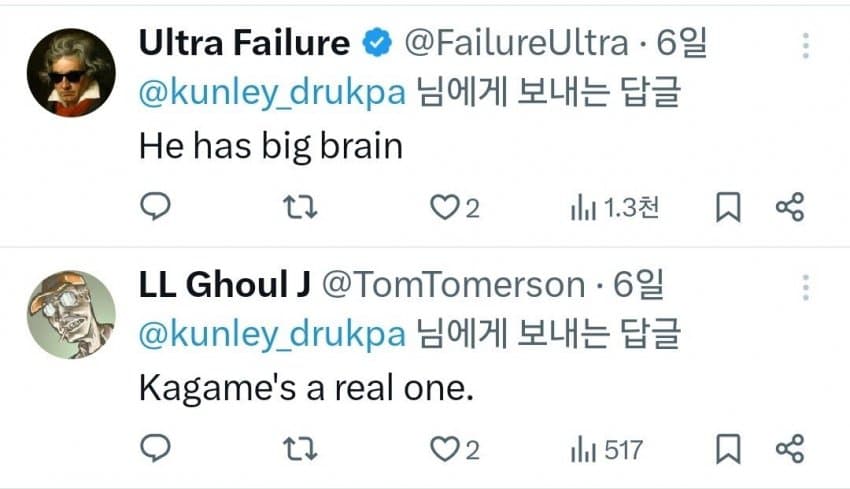Open more options for Ultra Failure's tweet
The height and width of the screenshot is (489, 850).
805,45
